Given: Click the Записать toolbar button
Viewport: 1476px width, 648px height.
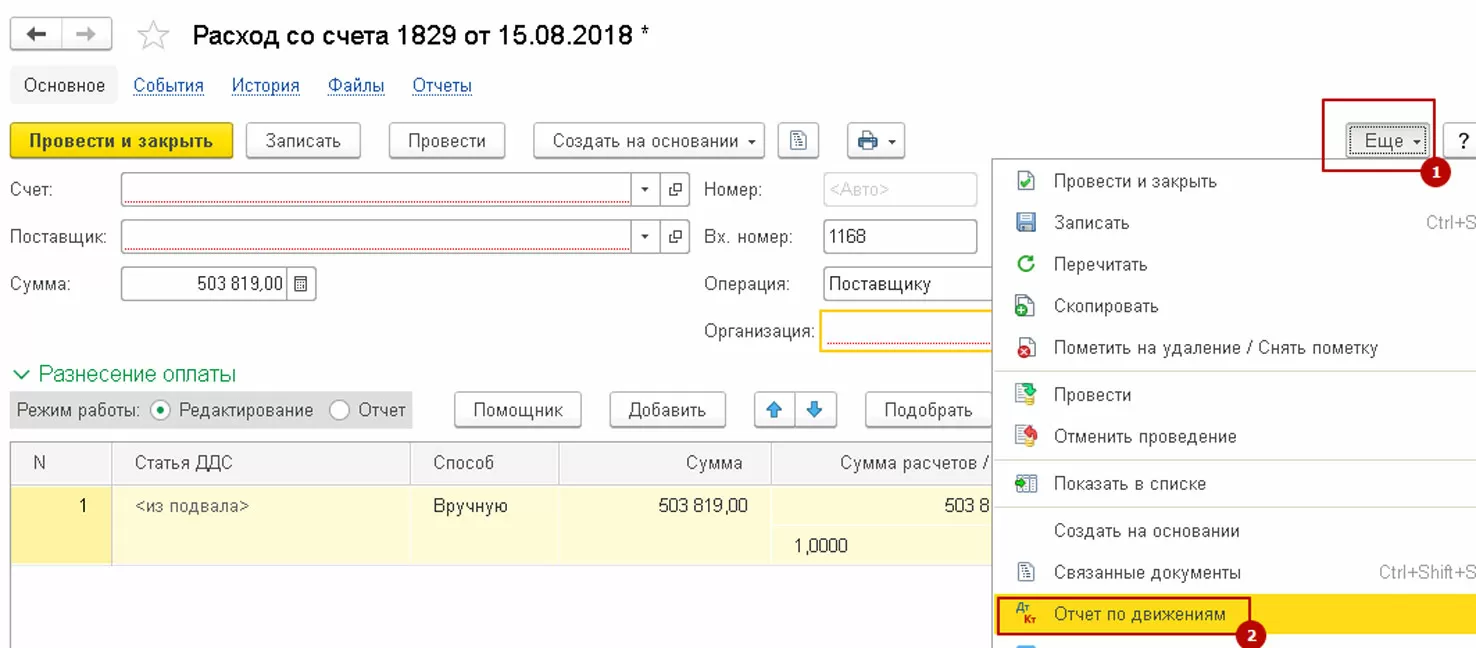Looking at the screenshot, I should (303, 141).
